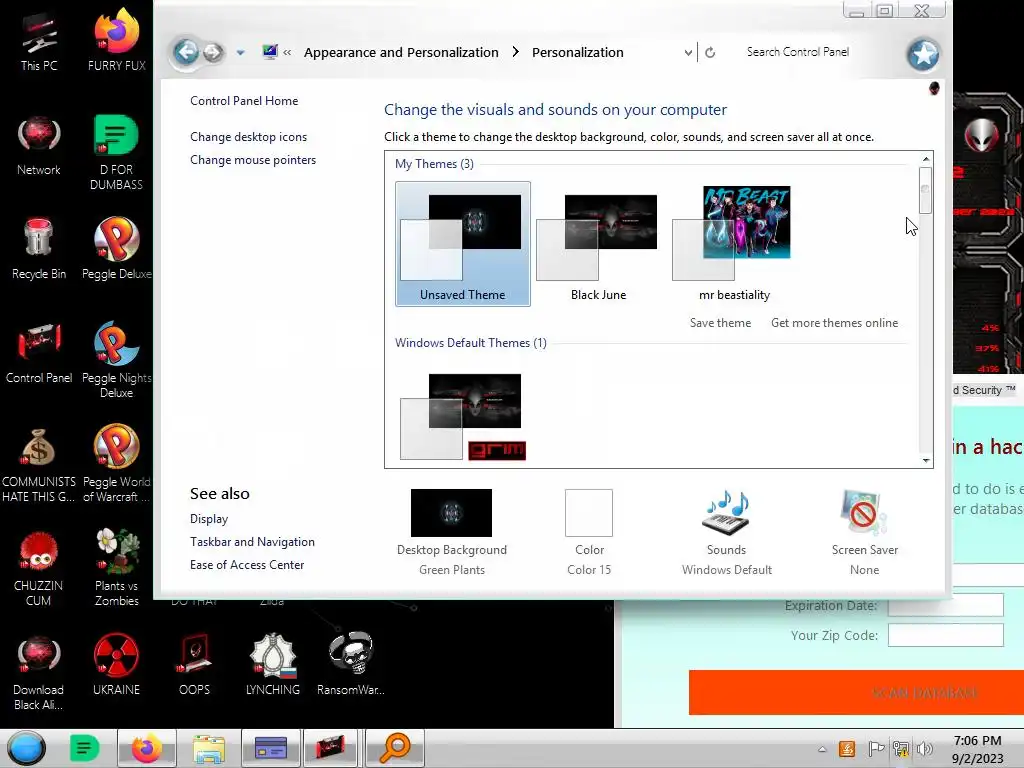Click Save theme link
The height and width of the screenshot is (768, 1024).
720,323
